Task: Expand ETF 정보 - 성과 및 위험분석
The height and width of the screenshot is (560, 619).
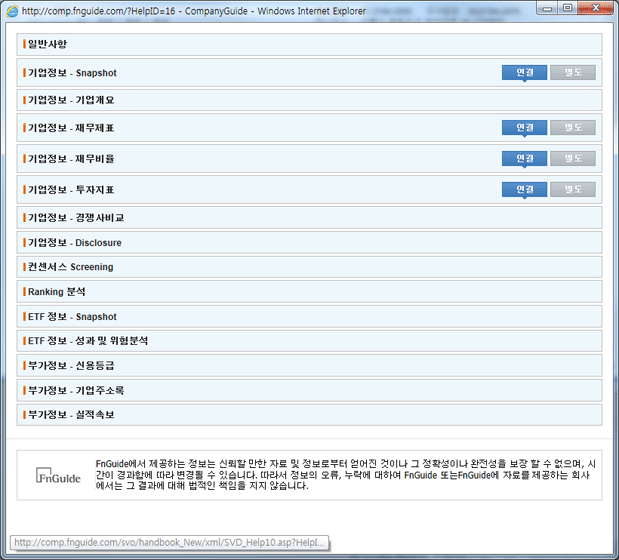Action: point(88,341)
